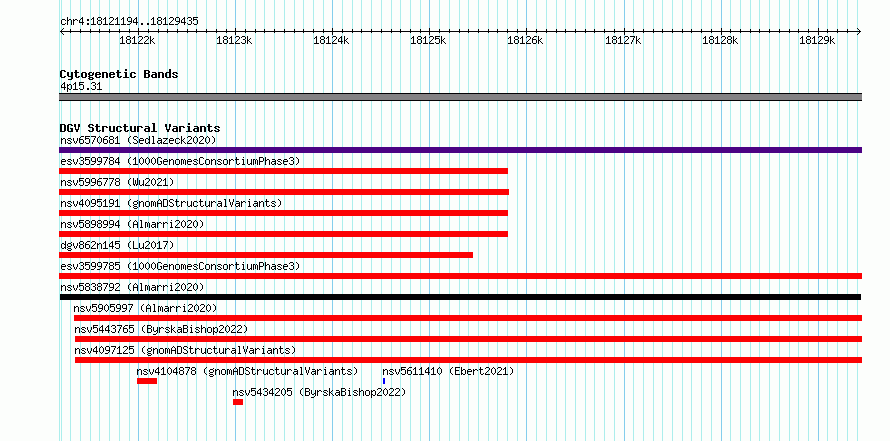
Task: Open variant nsv5996778 (Wu2021) label
Action: (117, 182)
